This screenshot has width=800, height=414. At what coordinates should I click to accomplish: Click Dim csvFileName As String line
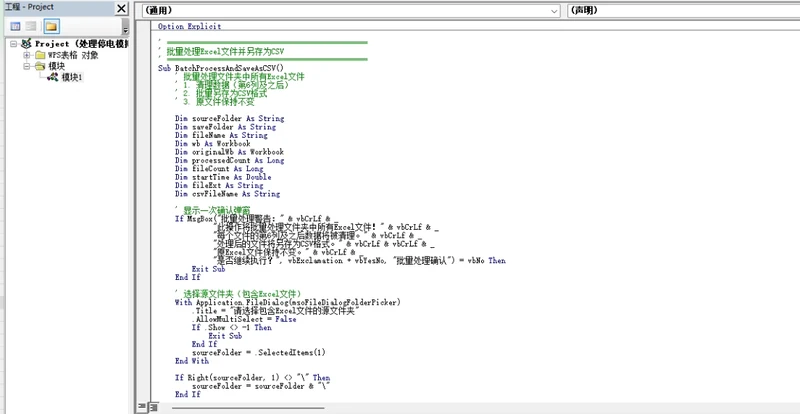228,194
